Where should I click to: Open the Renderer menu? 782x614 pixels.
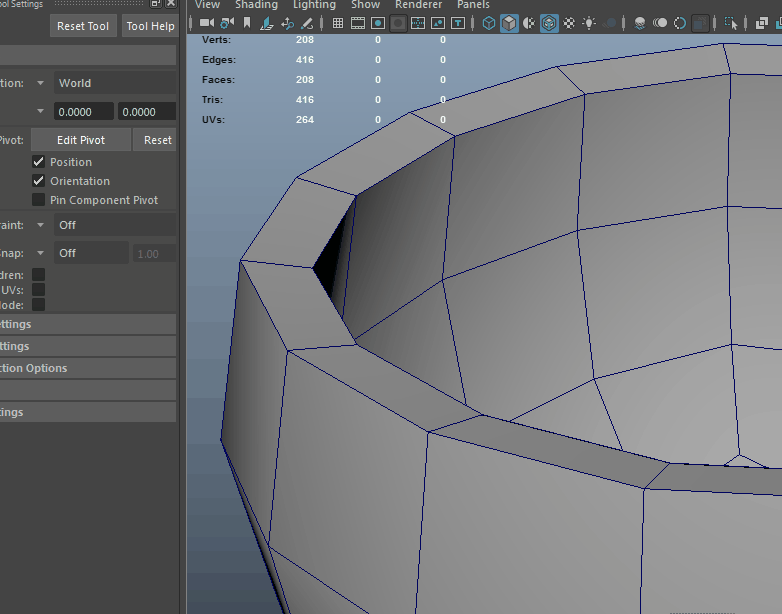point(418,4)
